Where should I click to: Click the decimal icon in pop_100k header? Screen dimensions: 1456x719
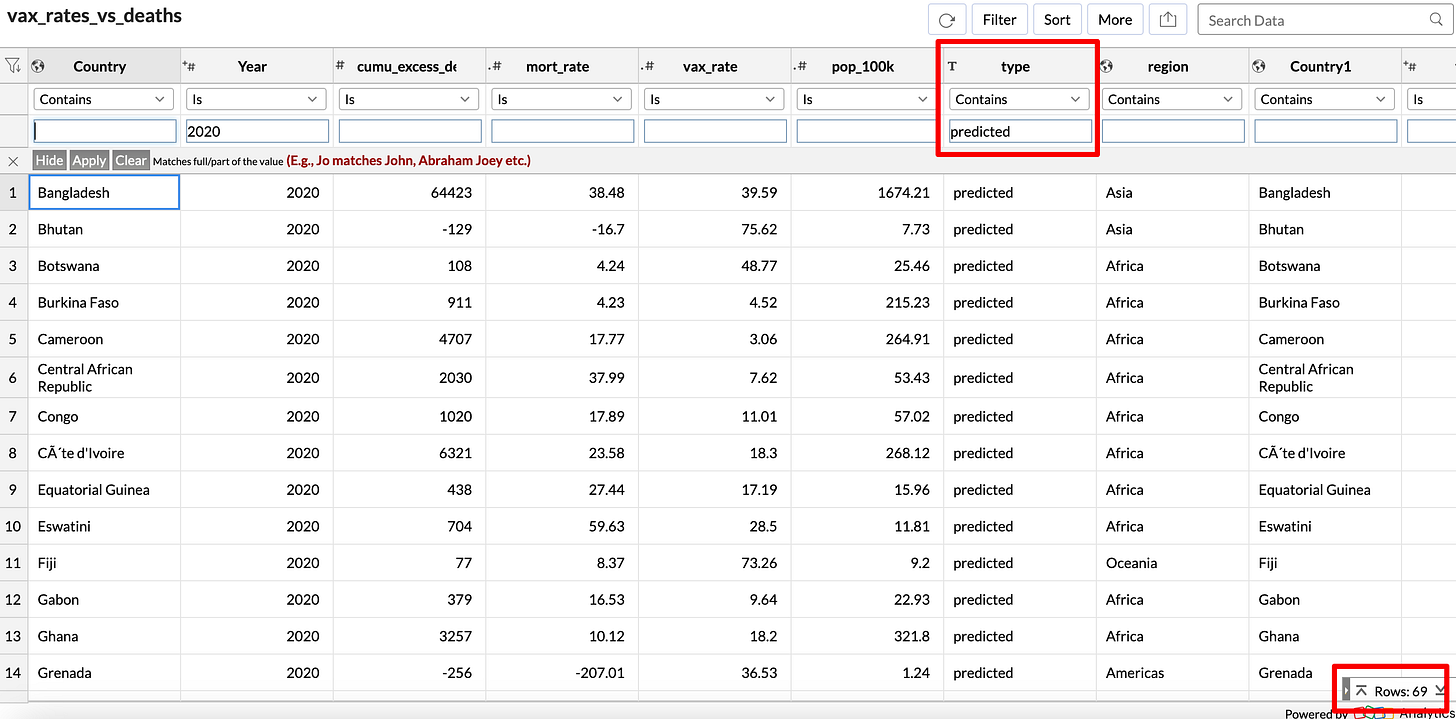pos(800,67)
